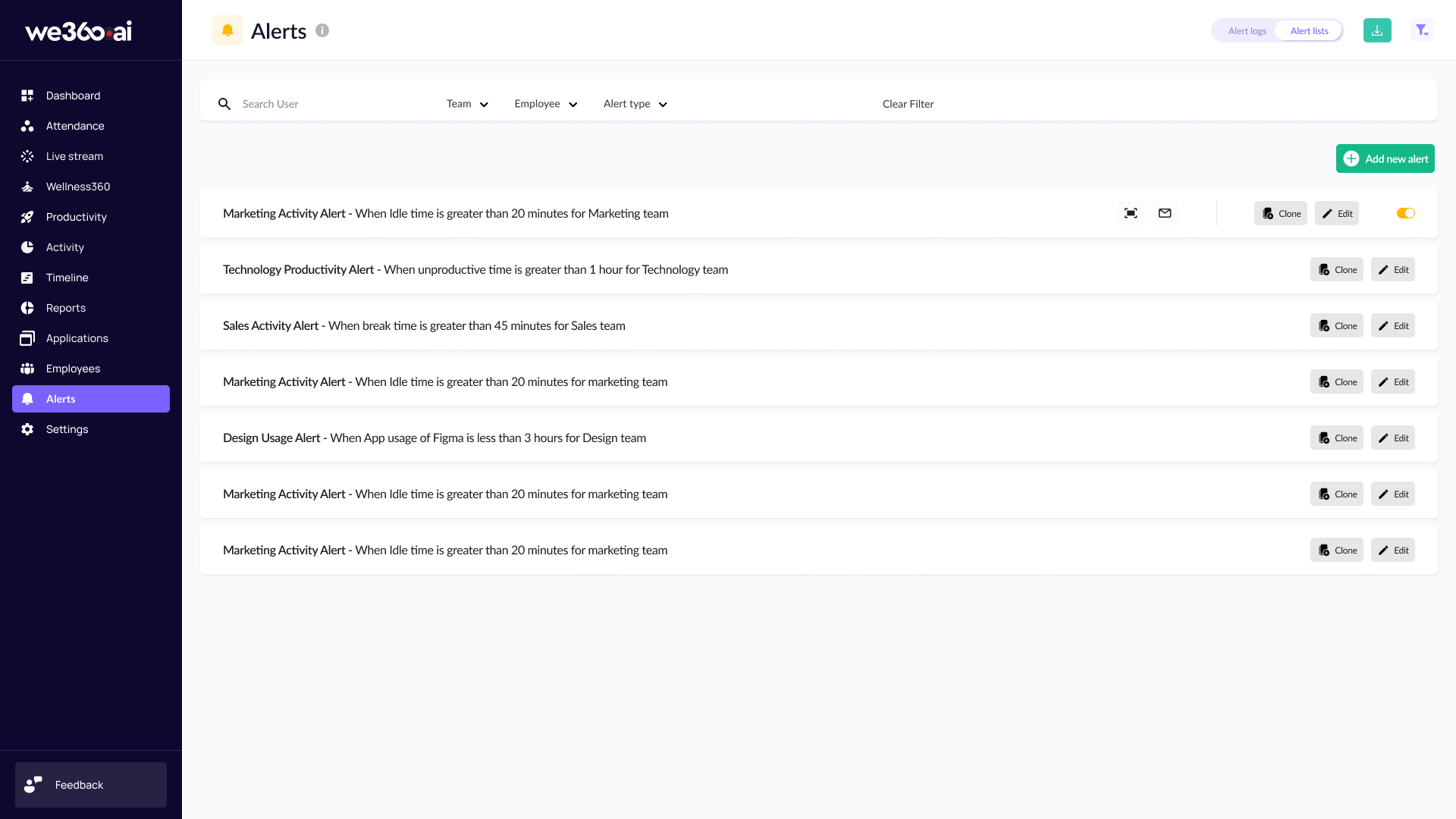Open Settings in the sidebar menu
1456x819 pixels.
pos(67,429)
